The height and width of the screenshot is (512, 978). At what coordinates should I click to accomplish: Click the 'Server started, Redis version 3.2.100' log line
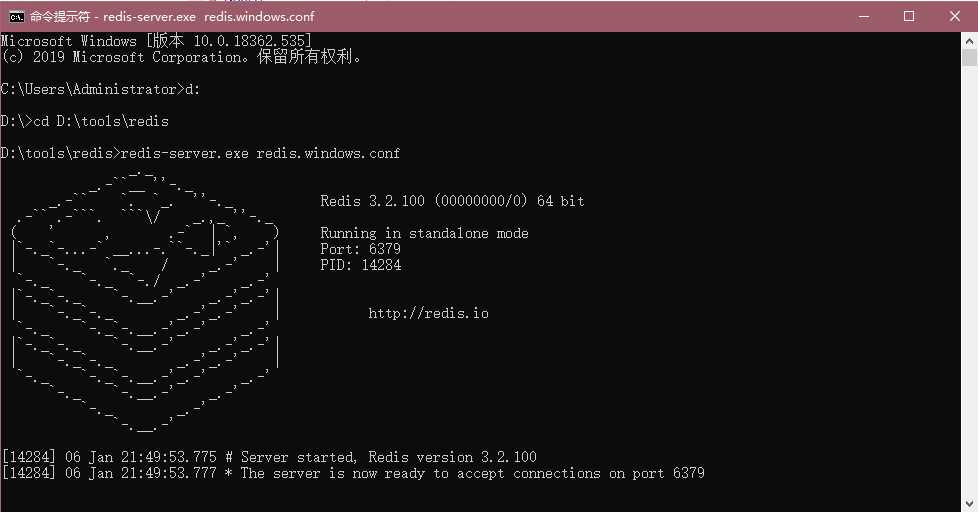pyautogui.click(x=269, y=456)
